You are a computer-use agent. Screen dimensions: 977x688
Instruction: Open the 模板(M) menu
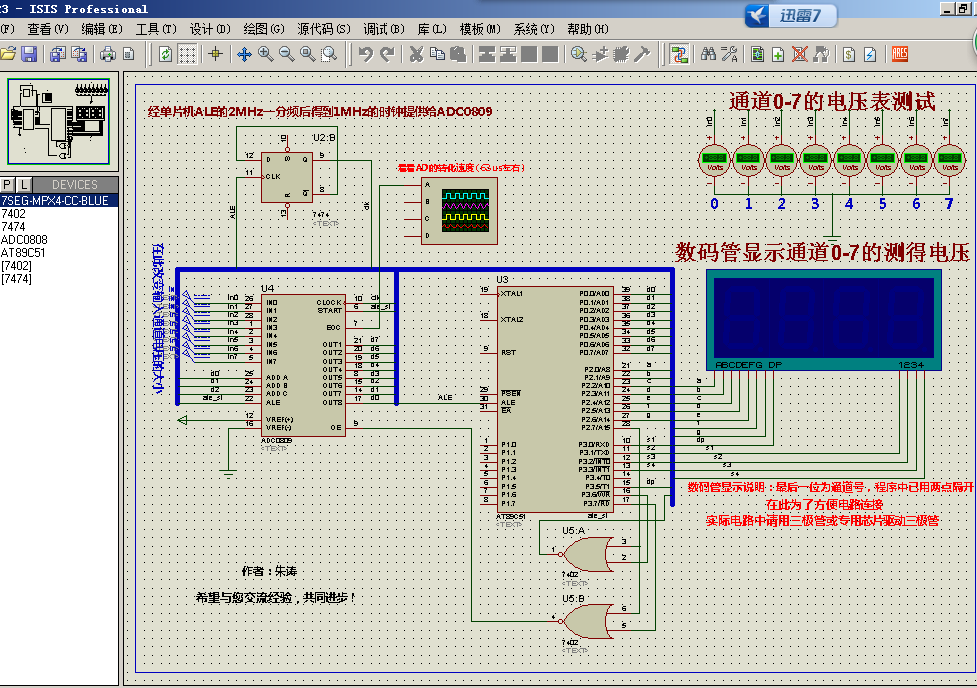pyautogui.click(x=480, y=29)
